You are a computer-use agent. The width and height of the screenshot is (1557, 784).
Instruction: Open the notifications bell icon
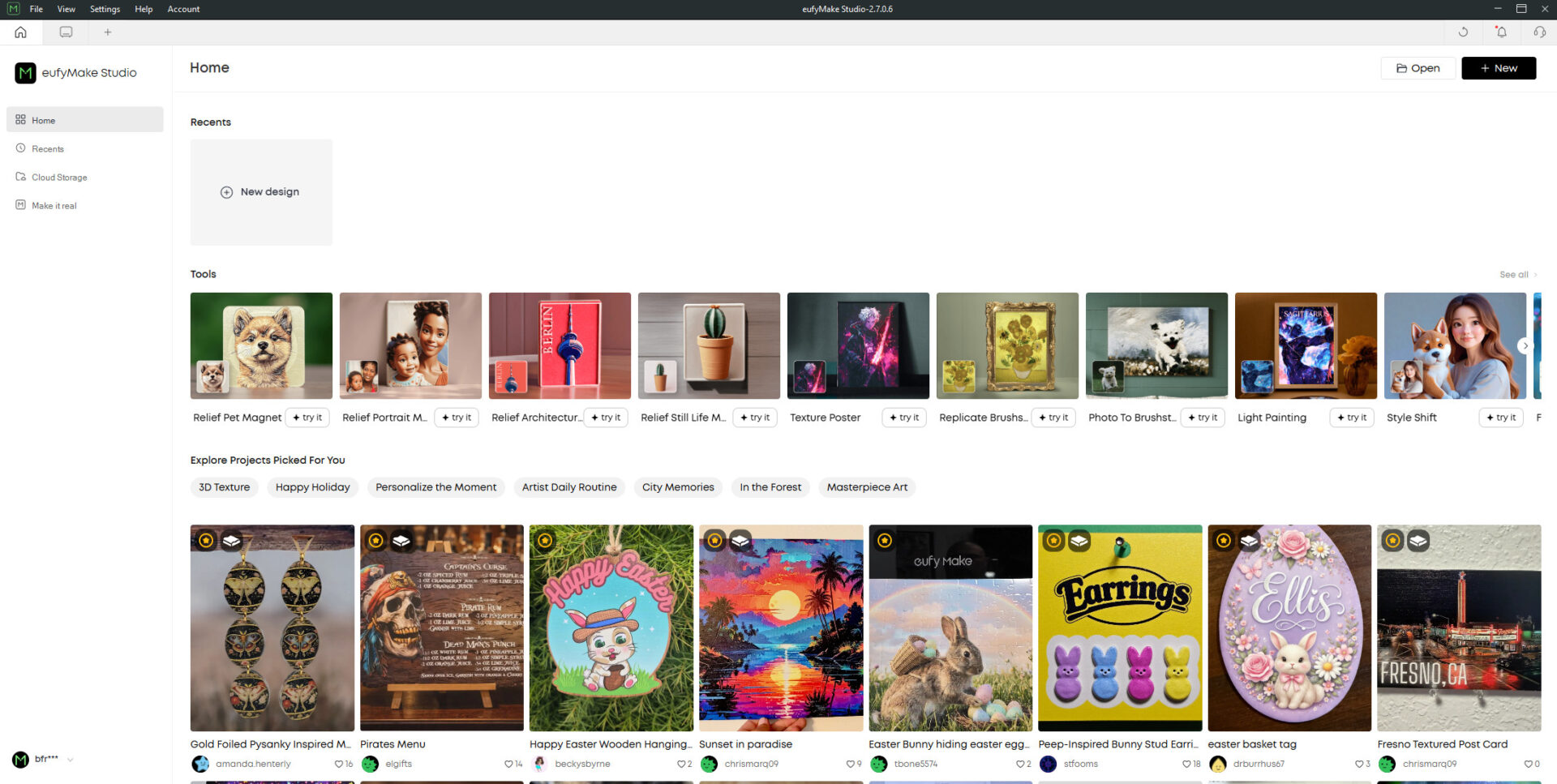click(1501, 32)
